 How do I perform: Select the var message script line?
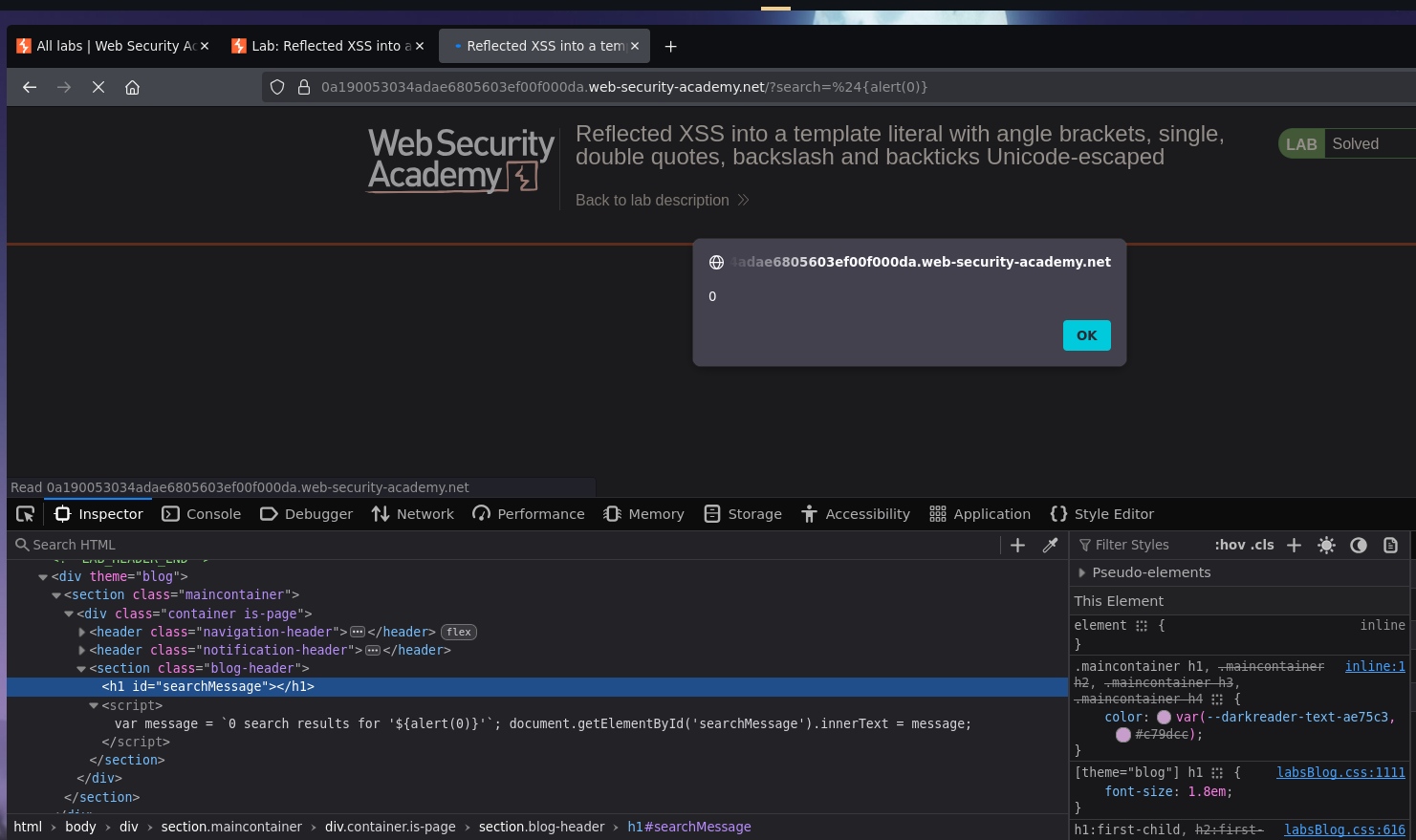(543, 724)
